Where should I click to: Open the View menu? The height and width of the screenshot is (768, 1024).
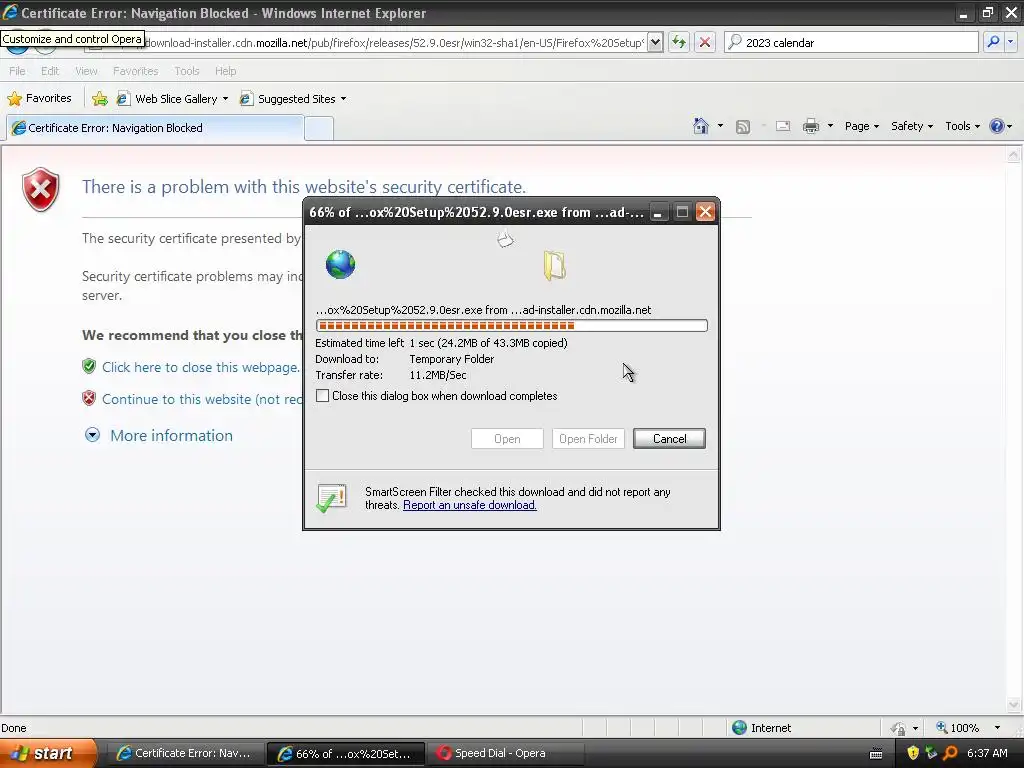pyautogui.click(x=86, y=71)
